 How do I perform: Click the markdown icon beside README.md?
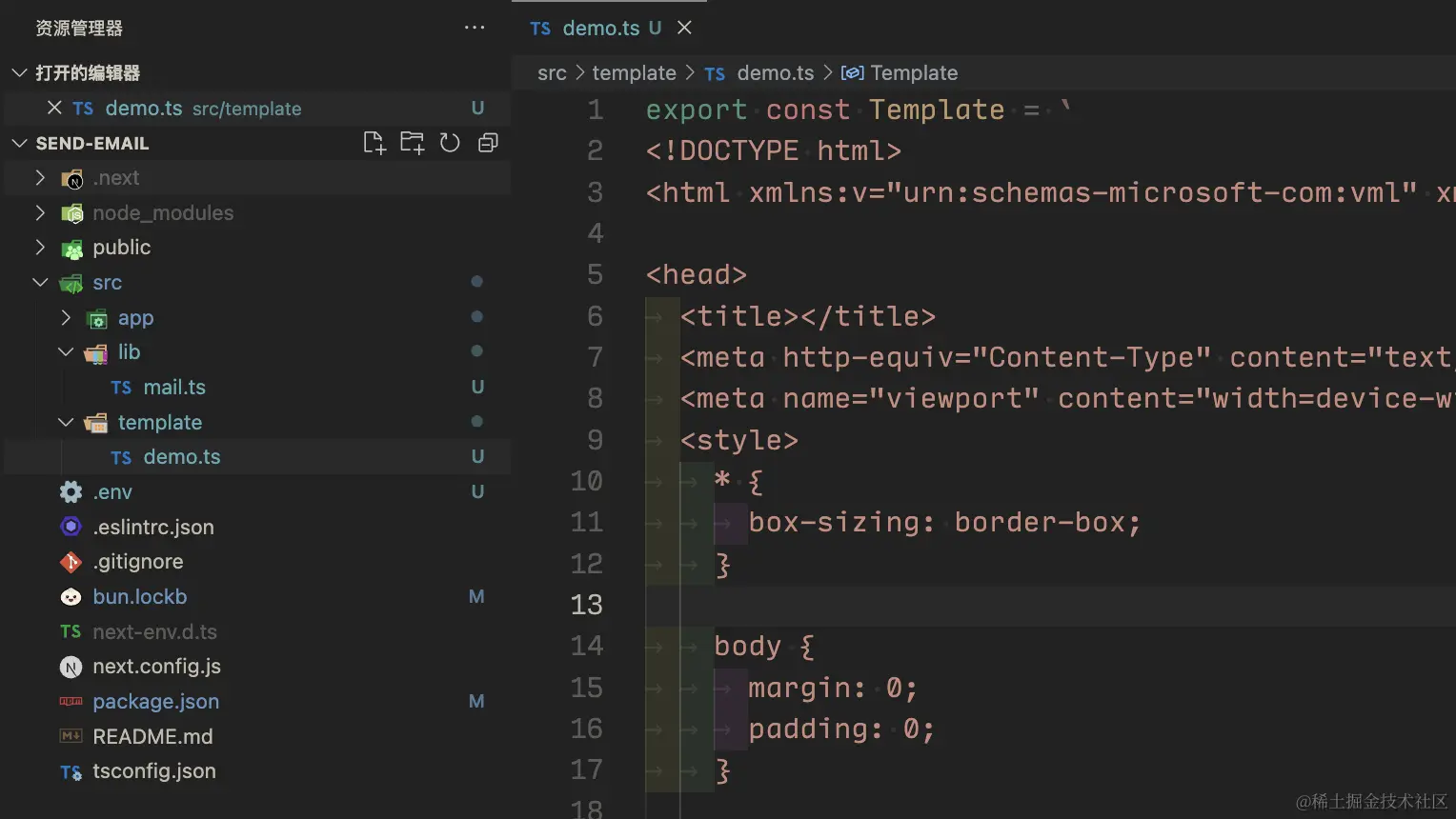[71, 736]
